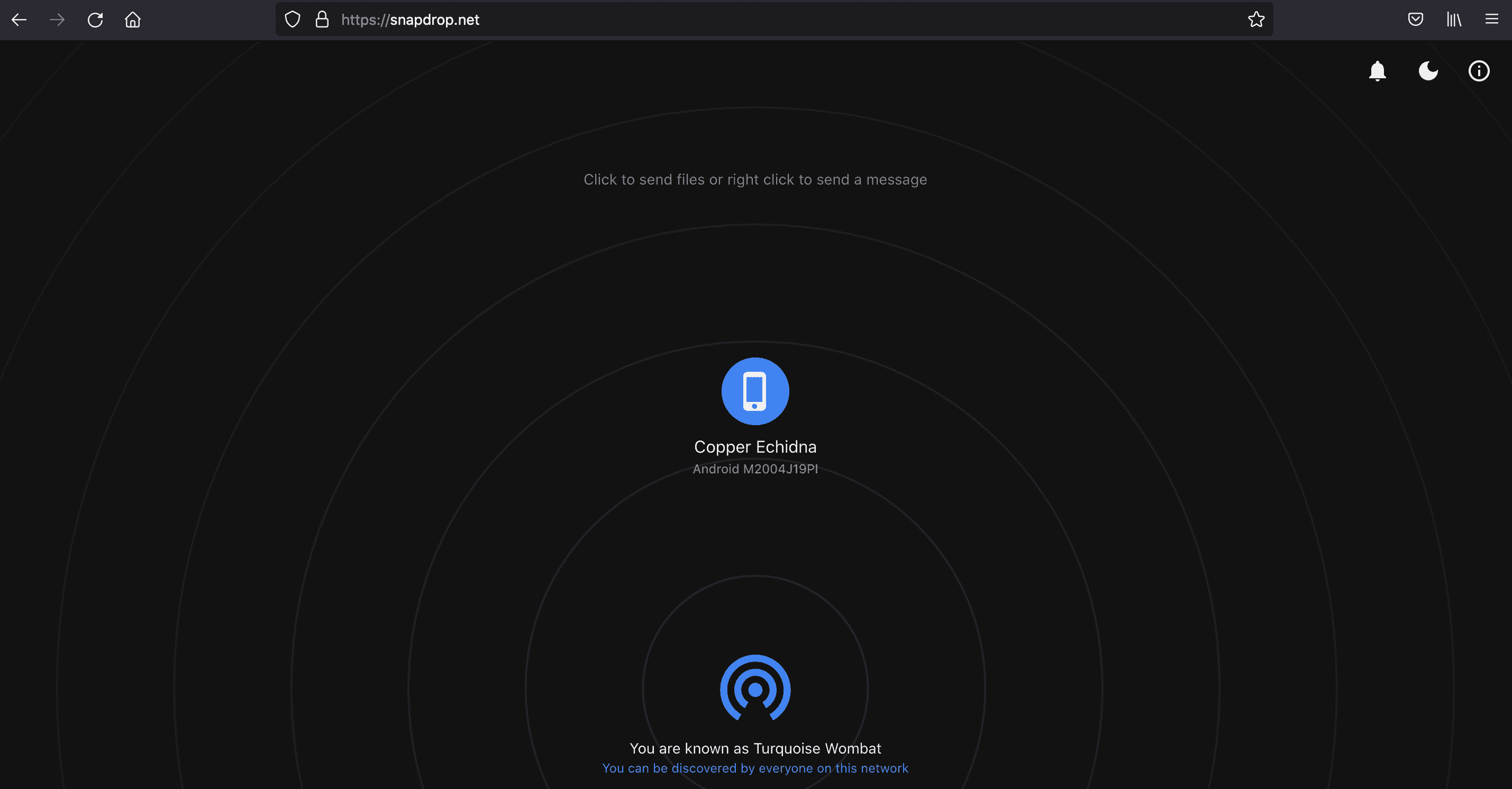Go back with browser back arrow

point(20,20)
